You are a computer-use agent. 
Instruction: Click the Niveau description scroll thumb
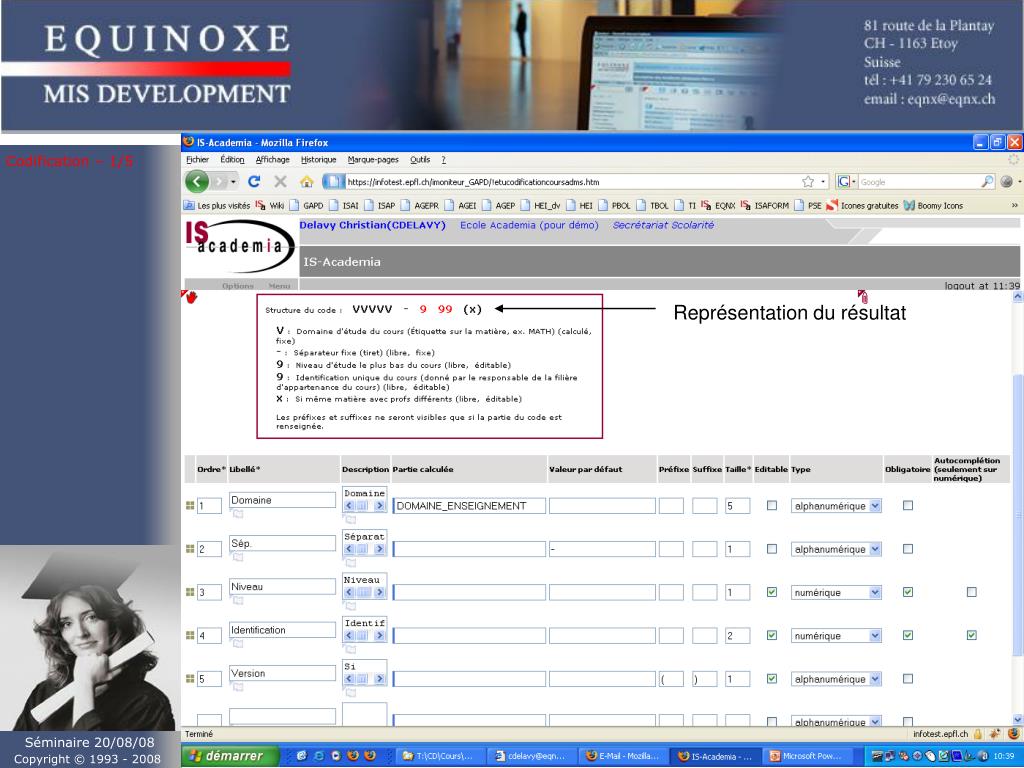tap(364, 592)
